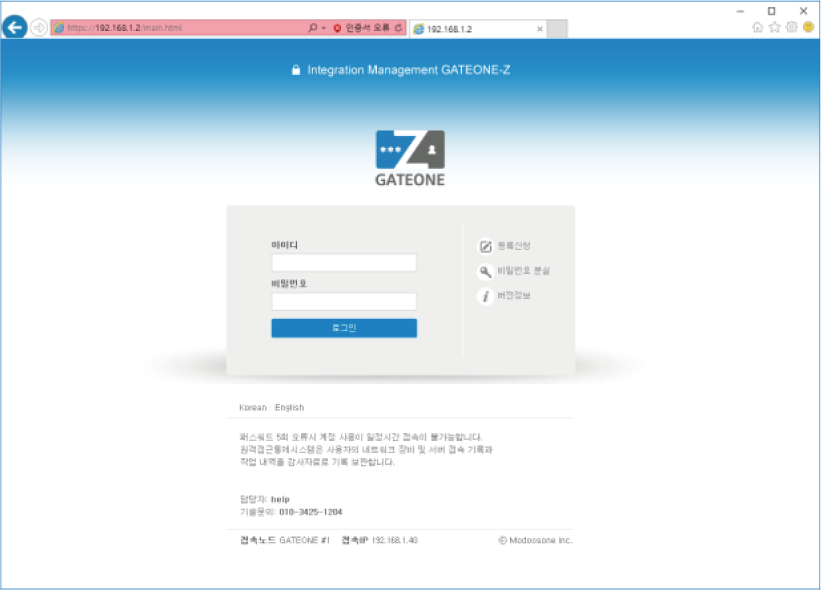Click the 192.168.1.40 access IP

(x=396, y=542)
